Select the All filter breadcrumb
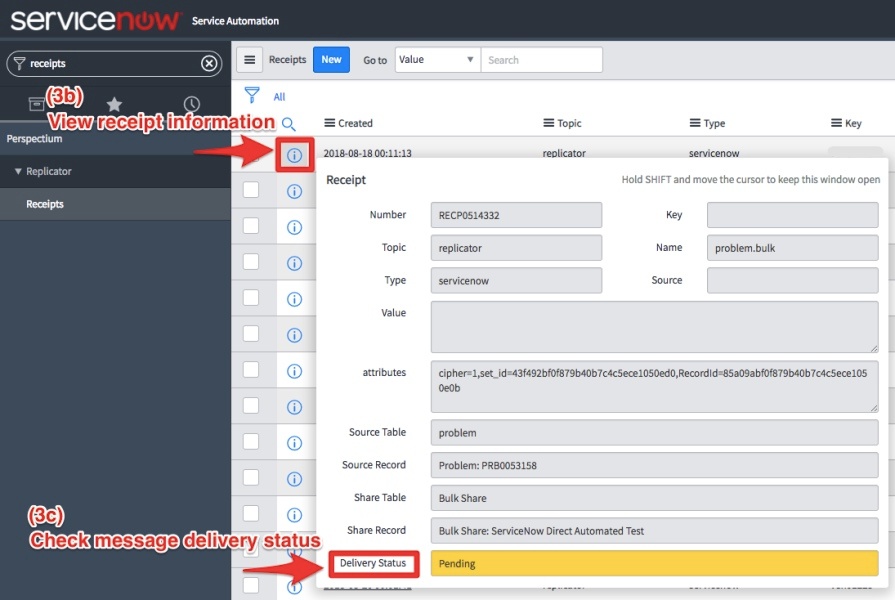895x600 pixels. (279, 96)
